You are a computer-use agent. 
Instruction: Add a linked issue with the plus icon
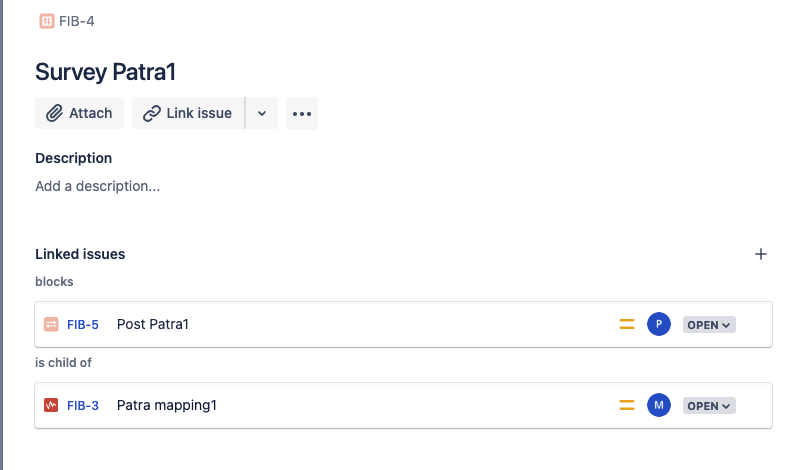(761, 254)
